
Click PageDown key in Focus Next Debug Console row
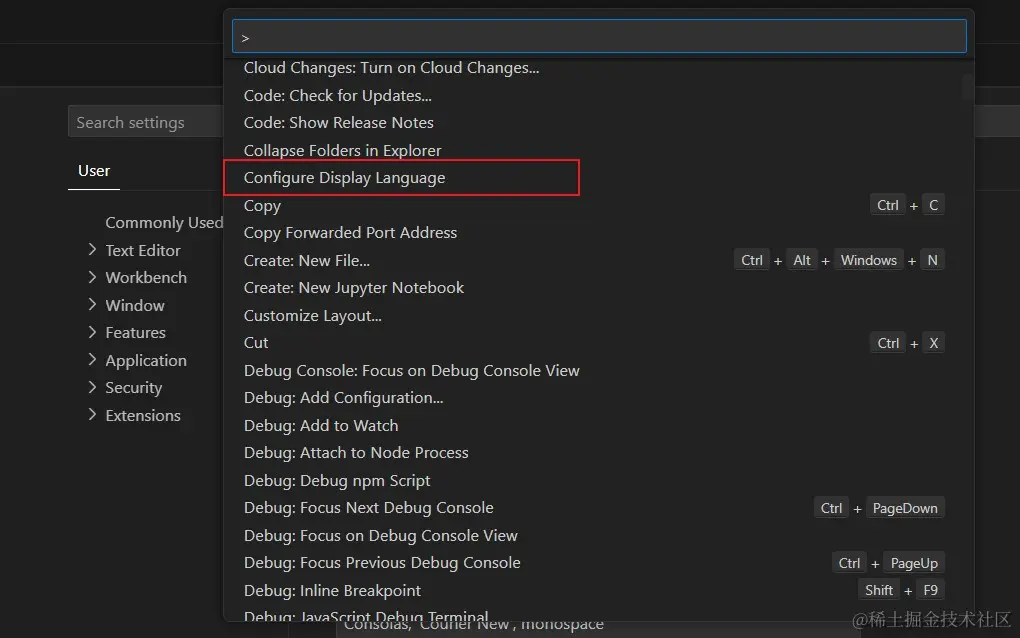click(x=905, y=508)
